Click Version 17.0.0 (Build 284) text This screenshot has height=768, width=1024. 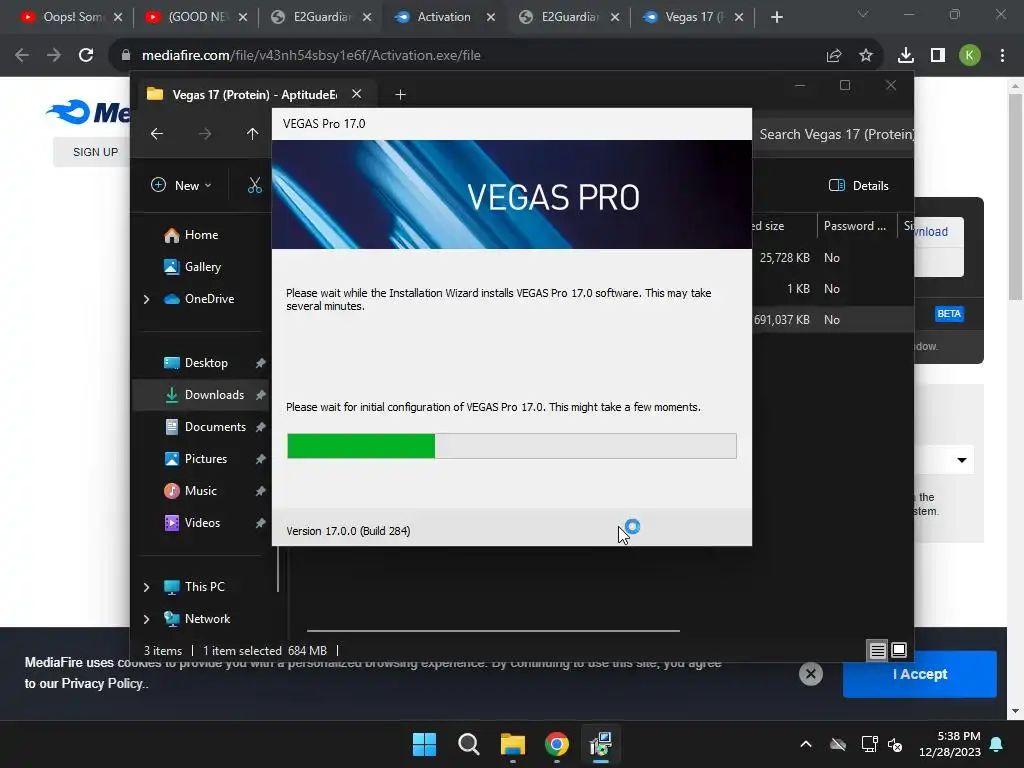[348, 532]
